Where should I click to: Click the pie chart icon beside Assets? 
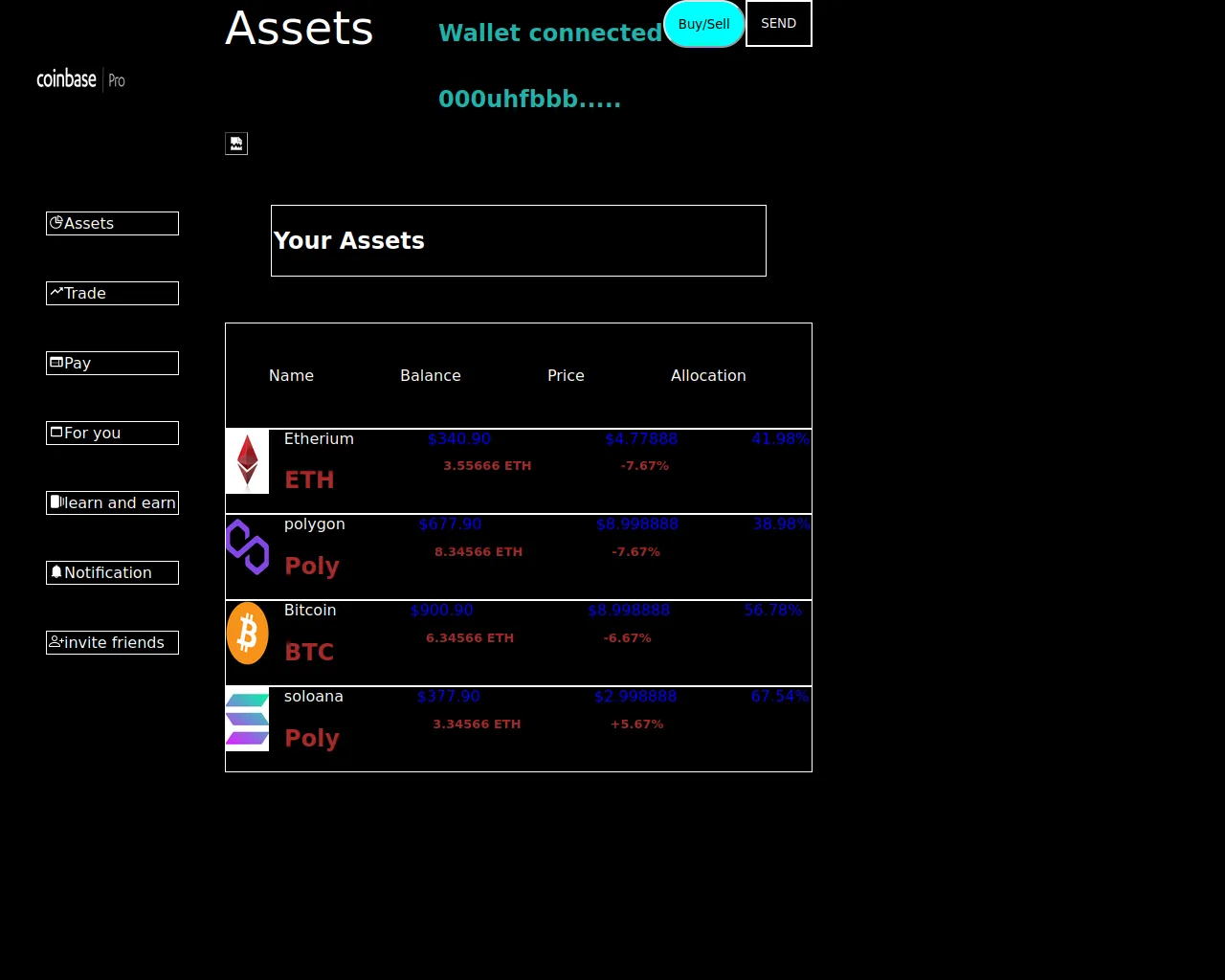tap(56, 222)
